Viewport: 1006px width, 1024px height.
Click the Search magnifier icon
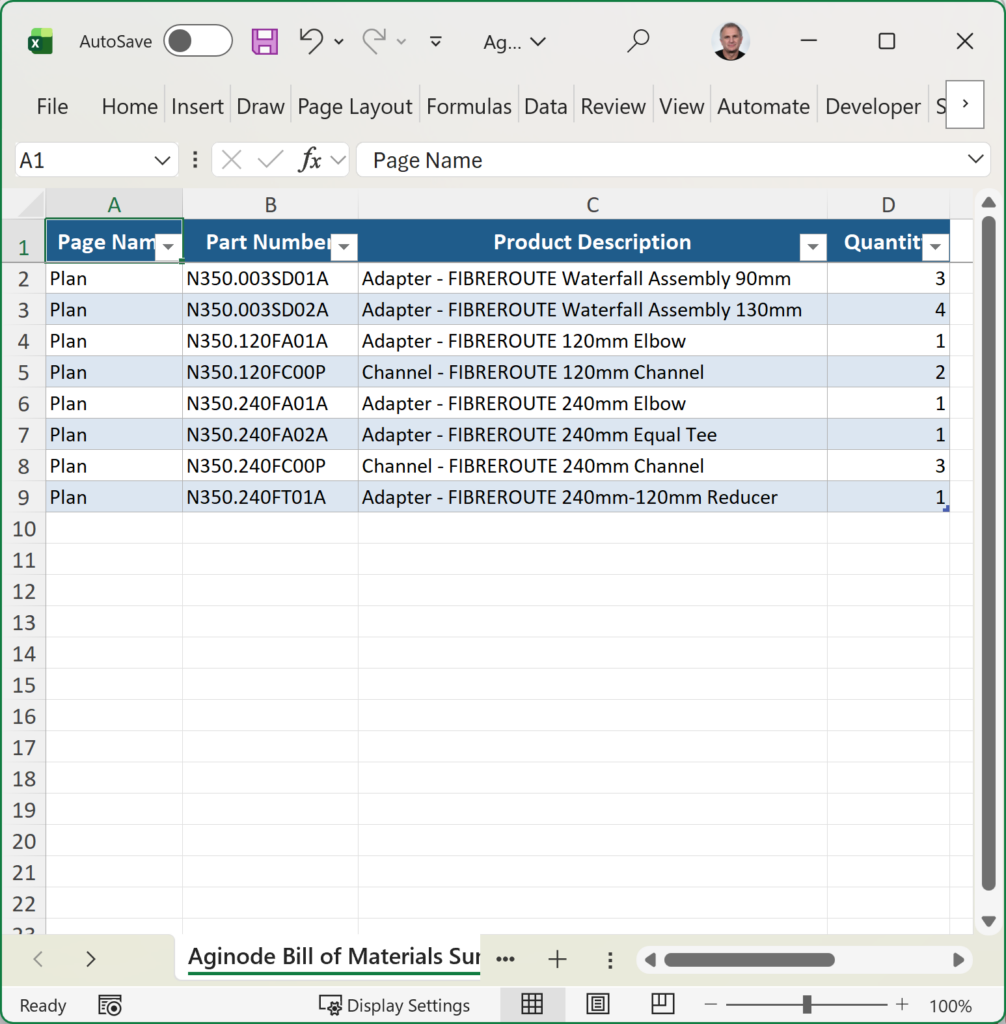point(638,40)
